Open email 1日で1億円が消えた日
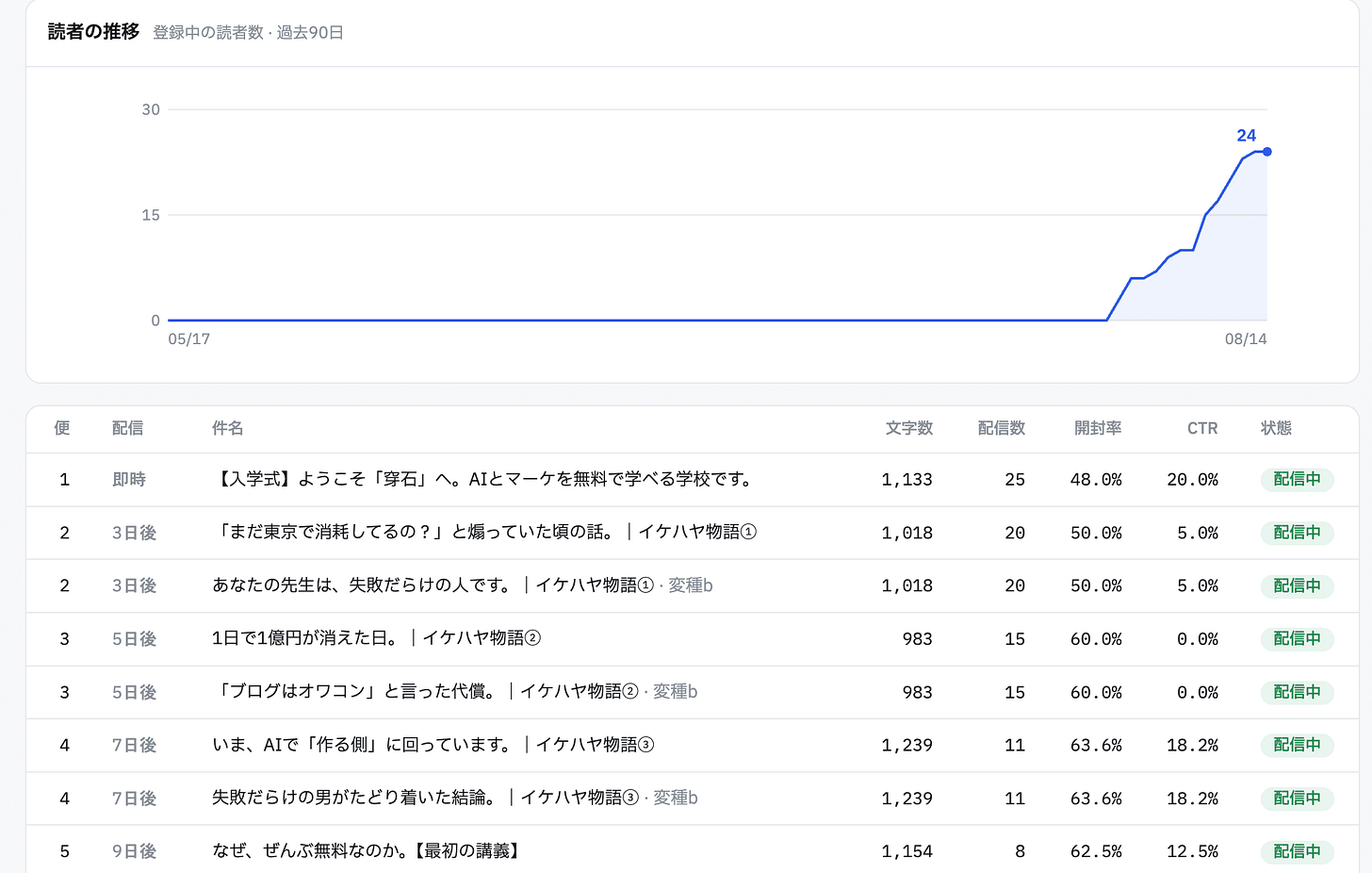The width and height of the screenshot is (1372, 873). [376, 638]
